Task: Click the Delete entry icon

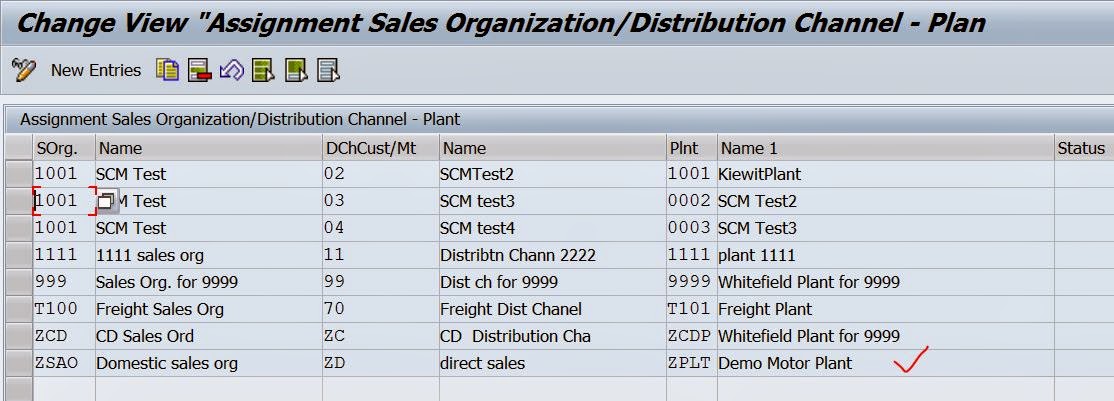Action: (x=199, y=70)
